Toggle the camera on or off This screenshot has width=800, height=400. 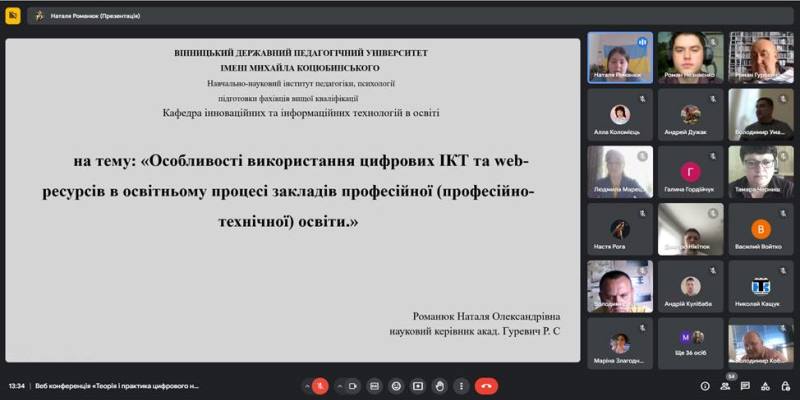click(352, 386)
